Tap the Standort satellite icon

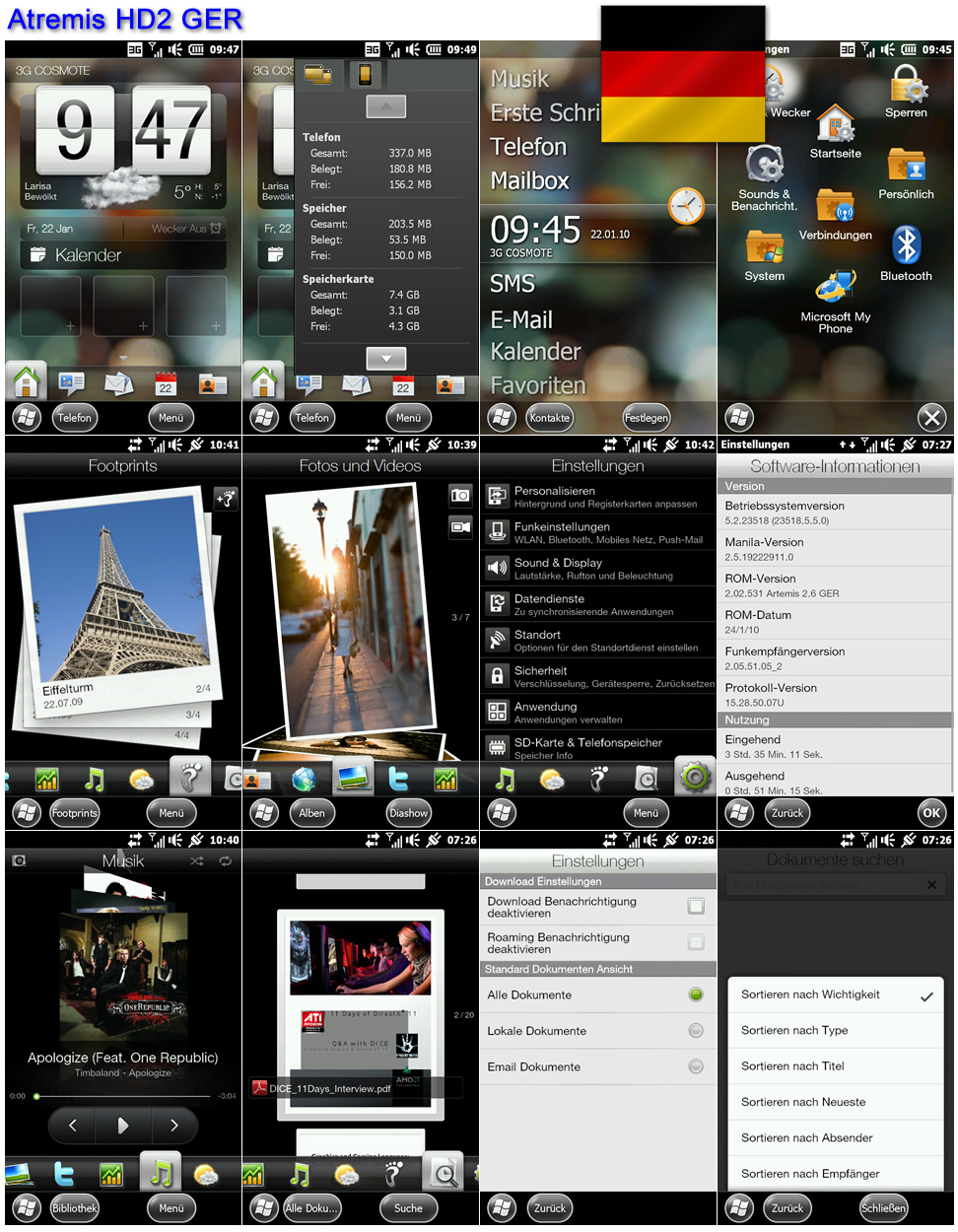tap(497, 640)
